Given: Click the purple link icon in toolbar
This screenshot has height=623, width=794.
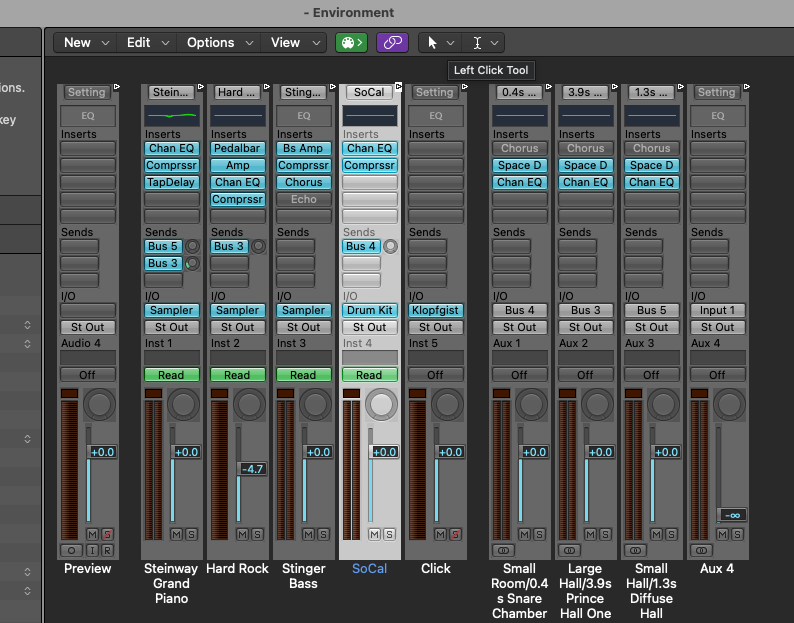Looking at the screenshot, I should coord(392,42).
